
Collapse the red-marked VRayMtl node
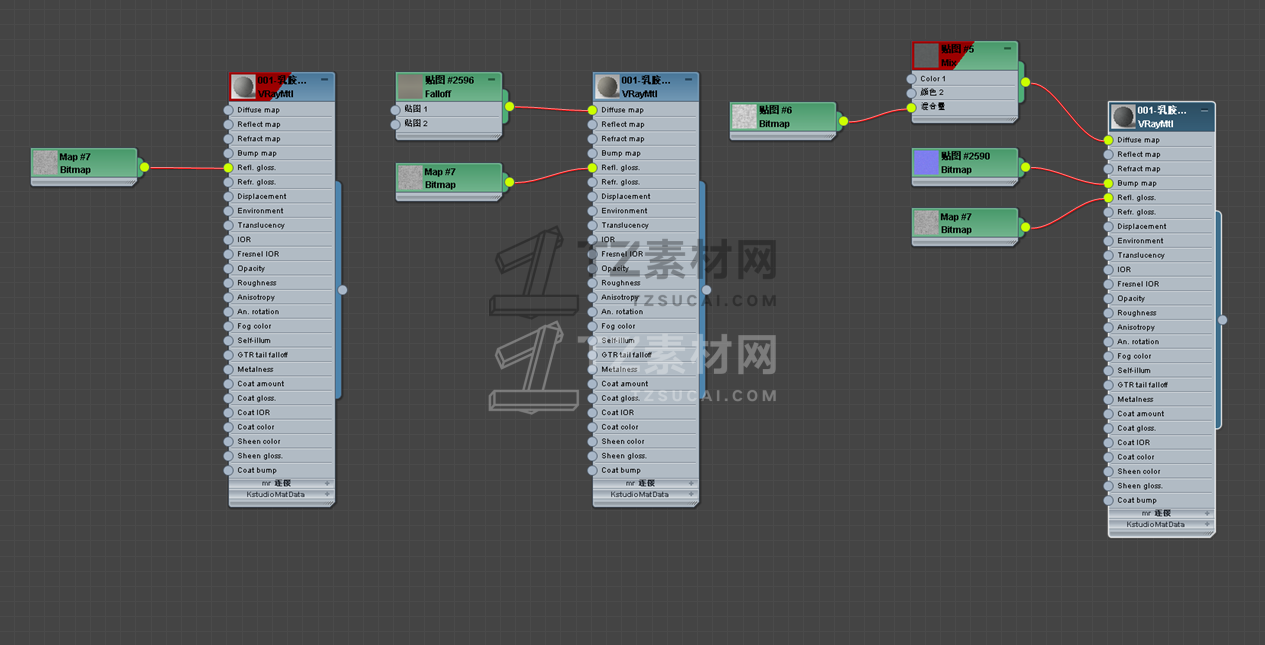click(324, 80)
